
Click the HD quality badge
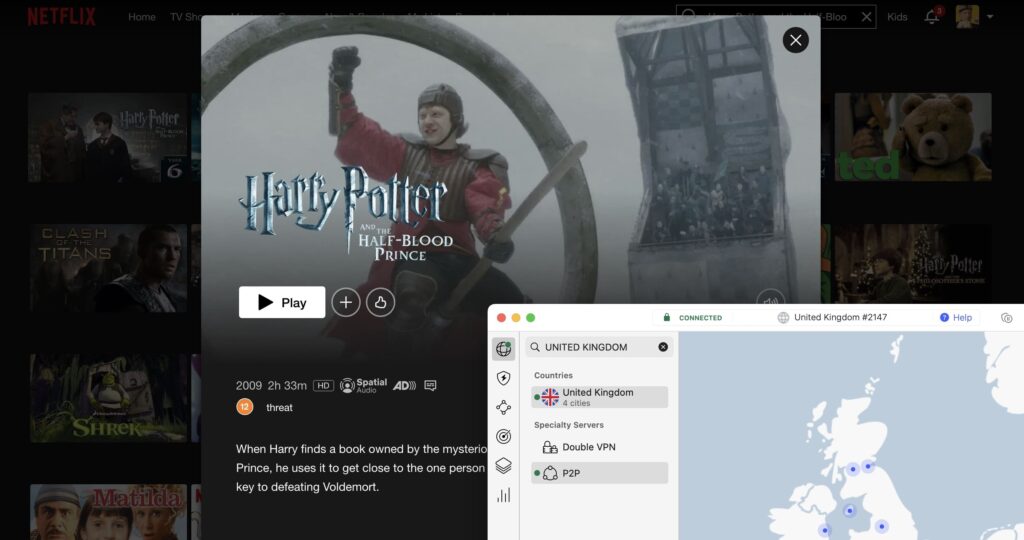tap(323, 386)
